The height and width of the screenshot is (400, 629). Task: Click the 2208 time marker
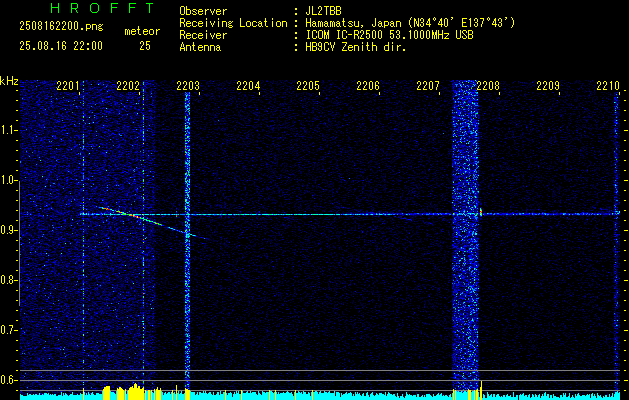point(488,86)
